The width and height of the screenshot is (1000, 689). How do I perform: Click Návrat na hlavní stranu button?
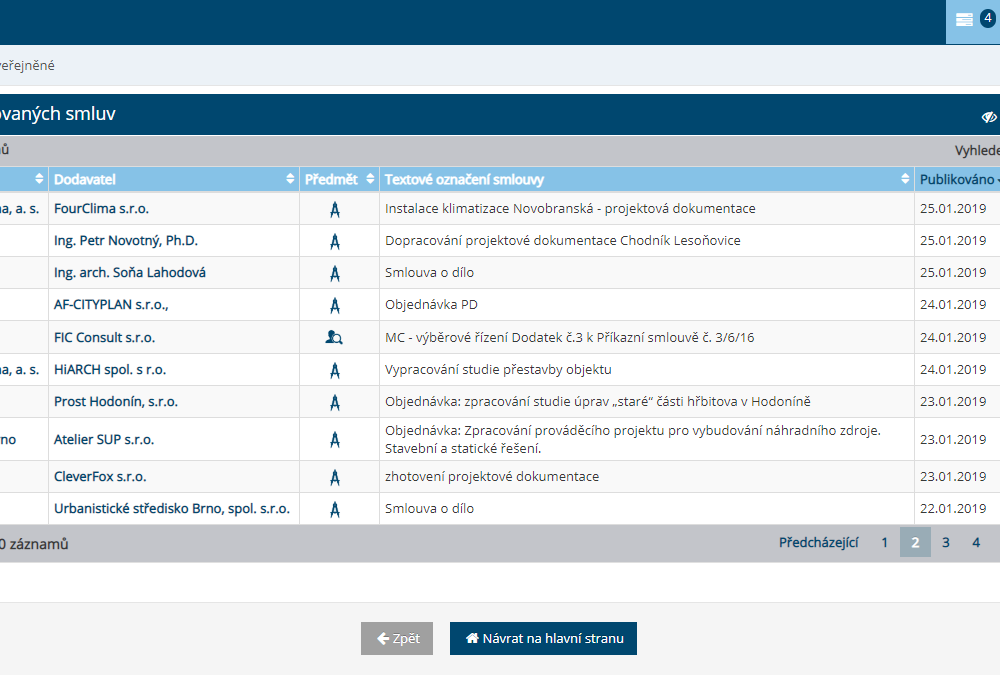tap(543, 639)
